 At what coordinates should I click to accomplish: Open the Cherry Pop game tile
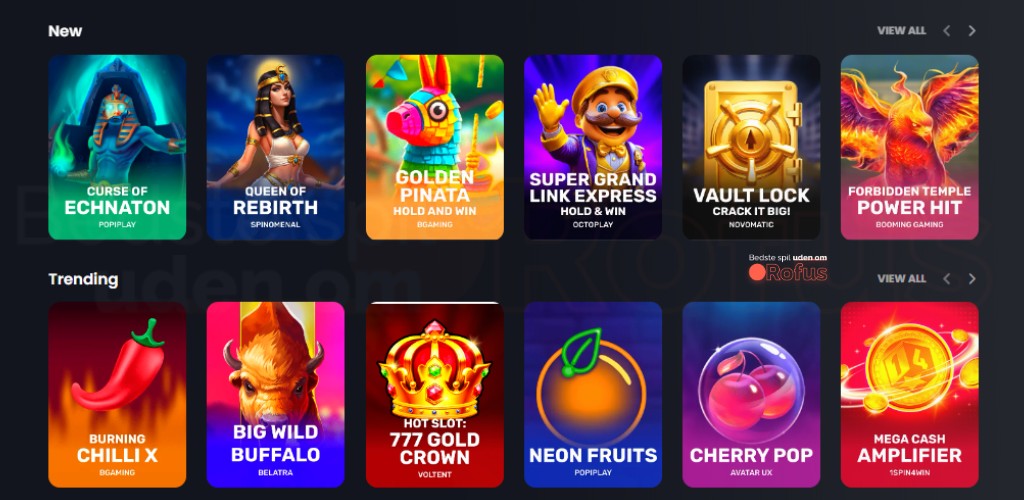pyautogui.click(x=751, y=394)
